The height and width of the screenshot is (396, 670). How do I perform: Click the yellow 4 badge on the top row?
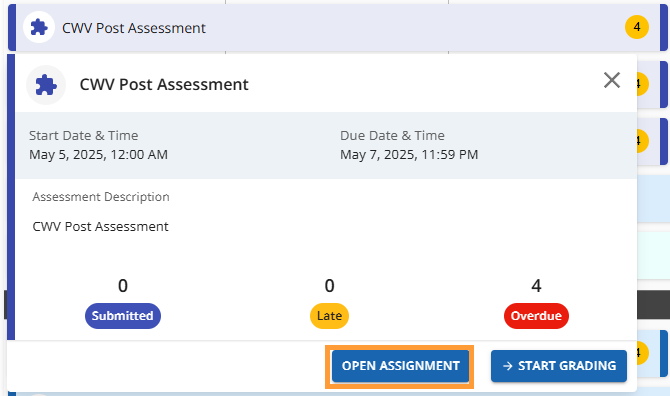tap(637, 27)
